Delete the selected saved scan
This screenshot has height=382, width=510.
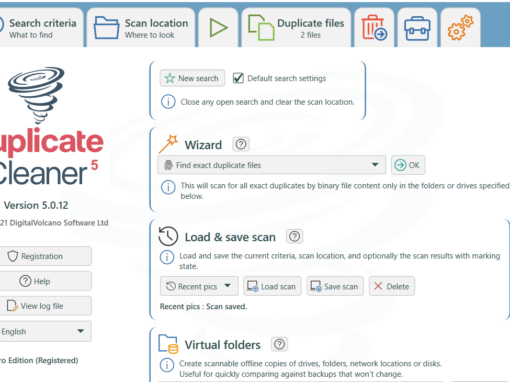click(392, 286)
